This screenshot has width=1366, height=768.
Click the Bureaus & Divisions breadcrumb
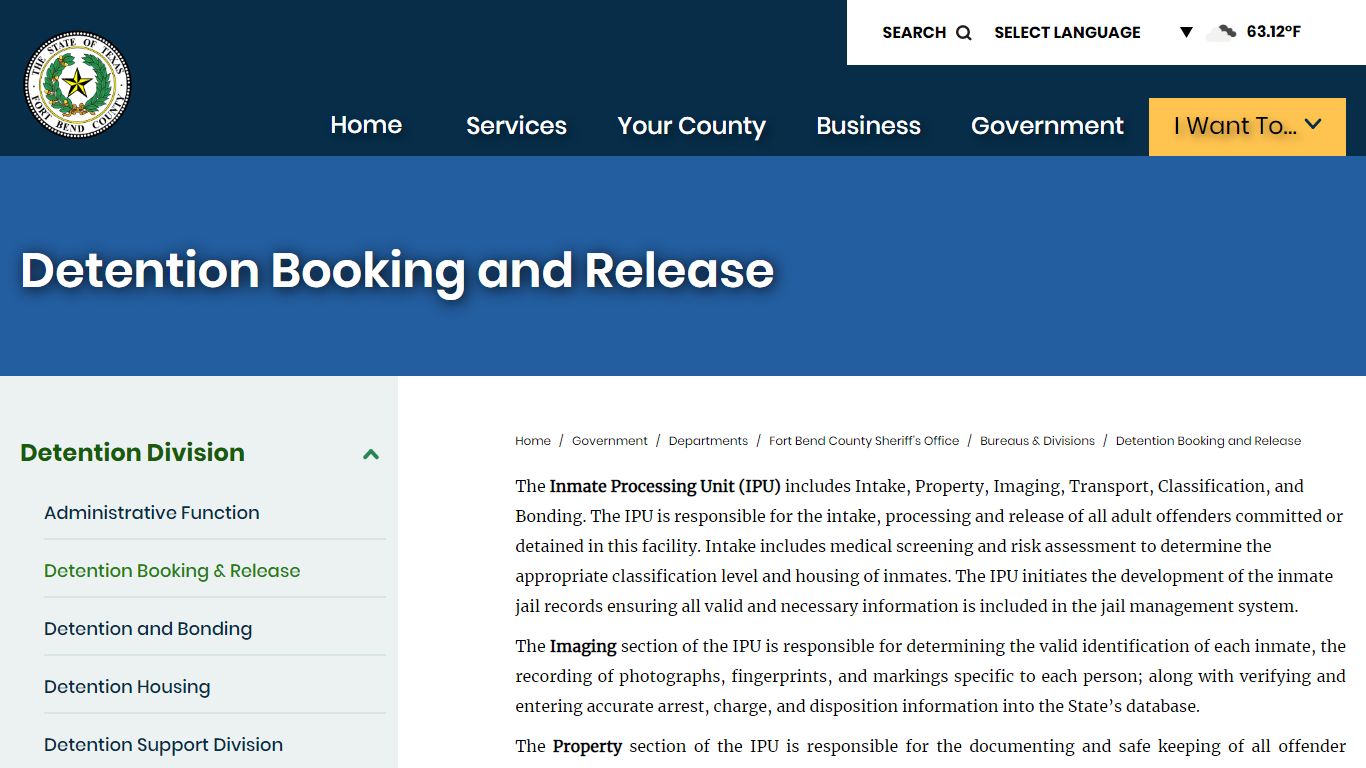(1037, 440)
